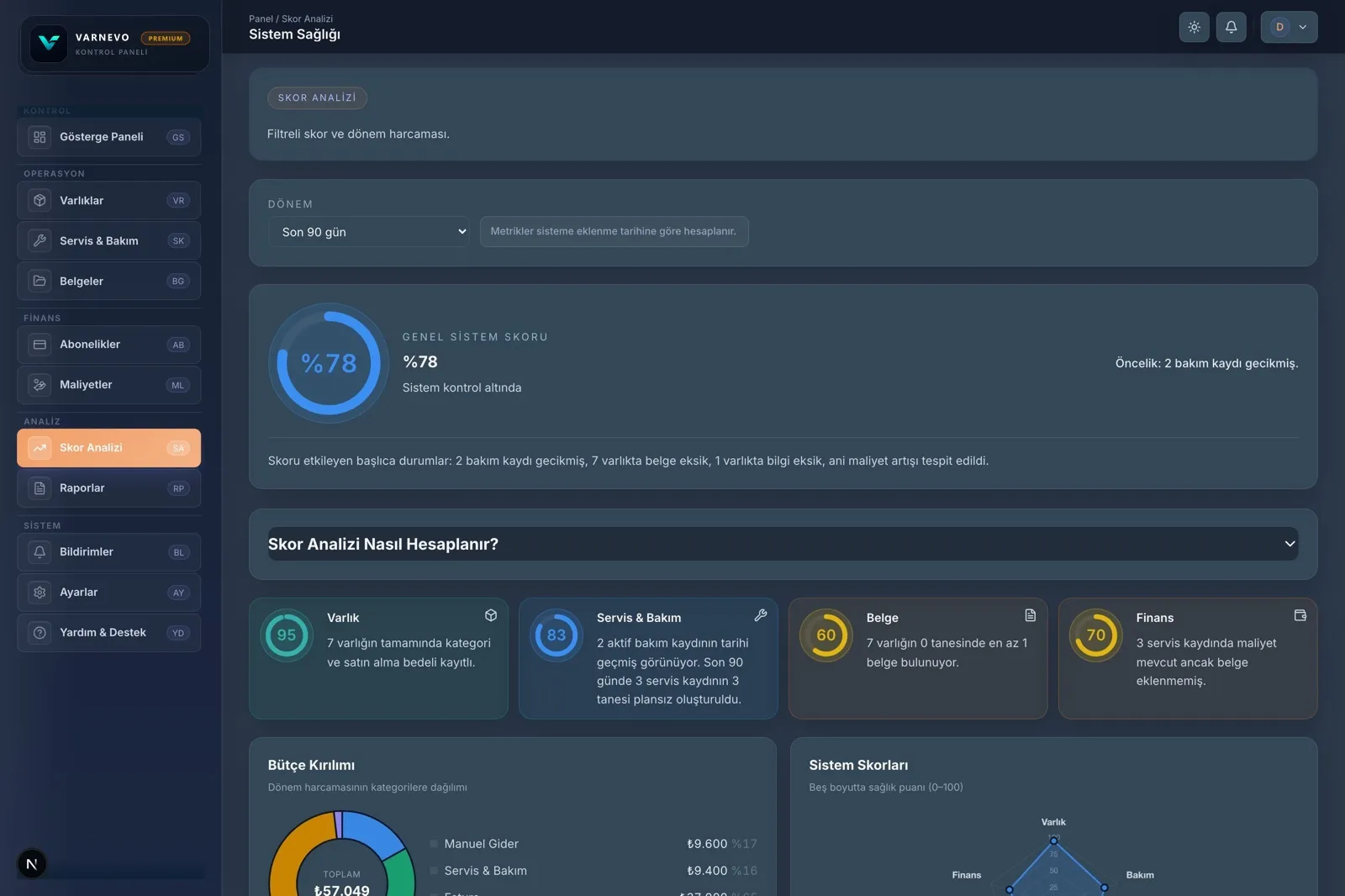This screenshot has height=896, width=1345.
Task: Click the Ayarlar gear icon in sidebar
Action: point(40,593)
